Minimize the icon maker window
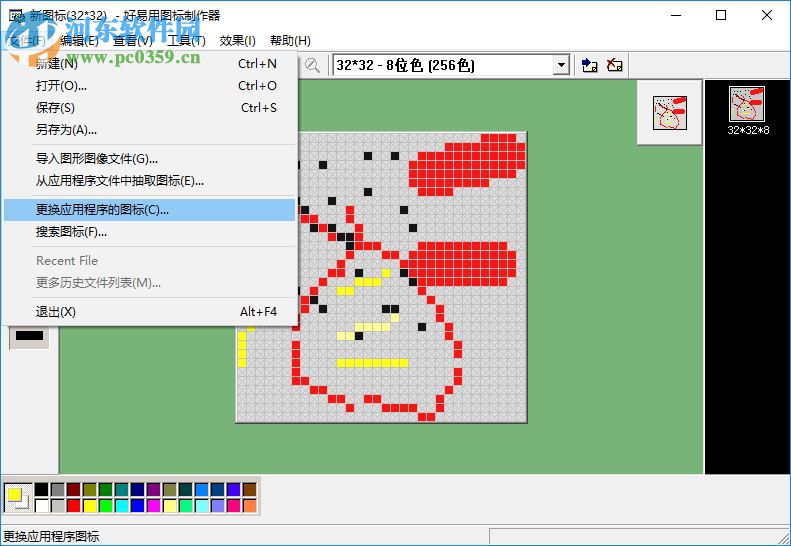 676,15
